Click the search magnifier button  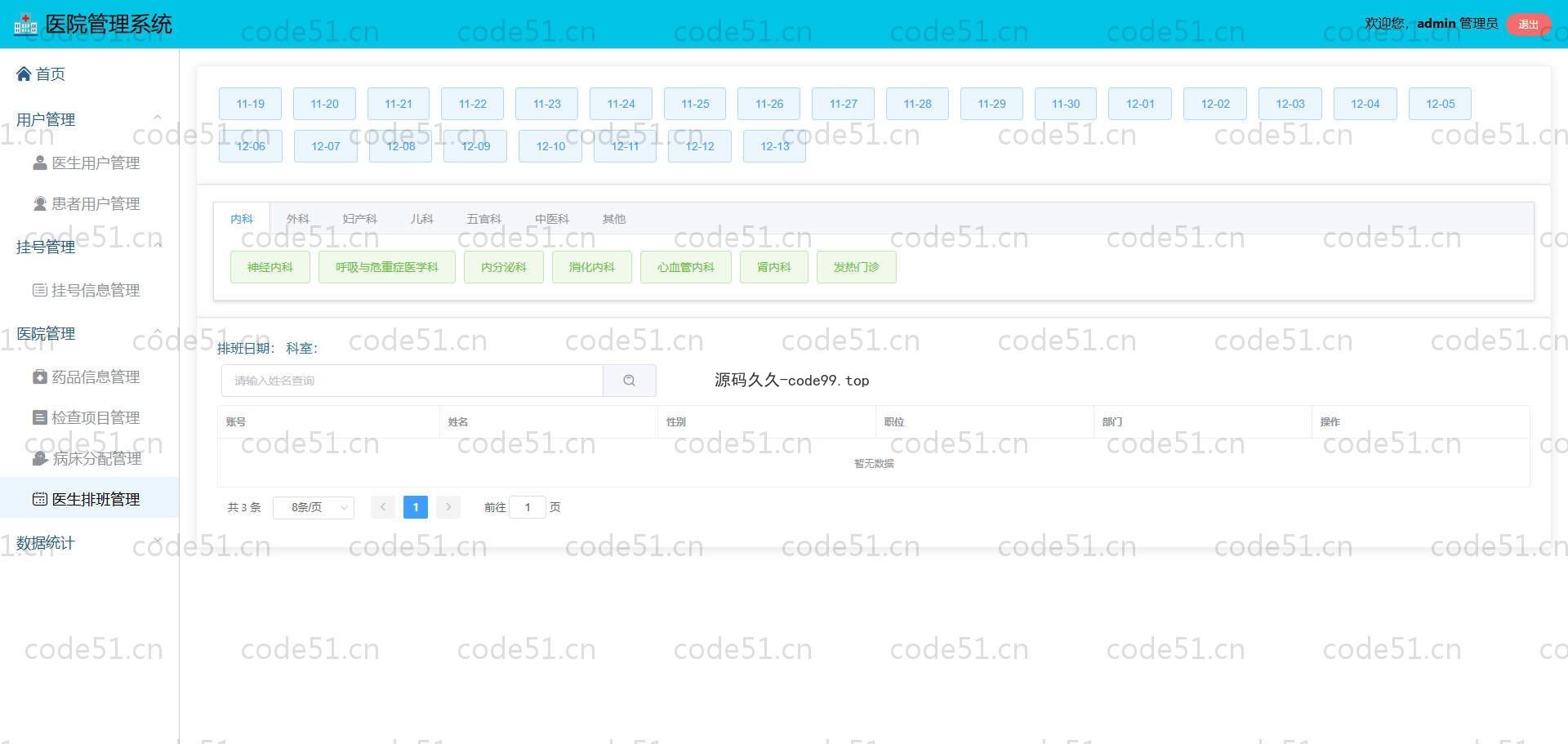pos(629,381)
